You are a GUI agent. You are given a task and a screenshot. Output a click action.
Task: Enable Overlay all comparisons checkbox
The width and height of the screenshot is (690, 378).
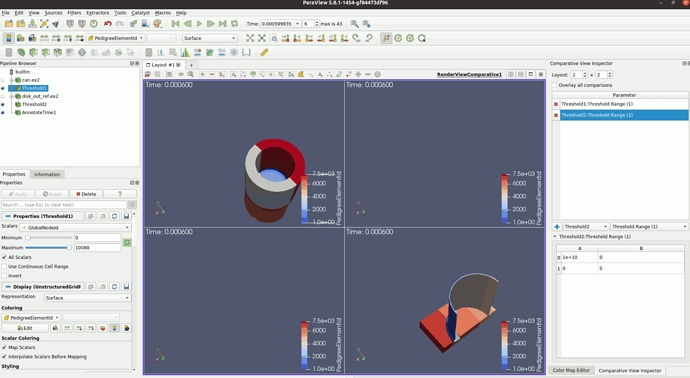point(555,85)
